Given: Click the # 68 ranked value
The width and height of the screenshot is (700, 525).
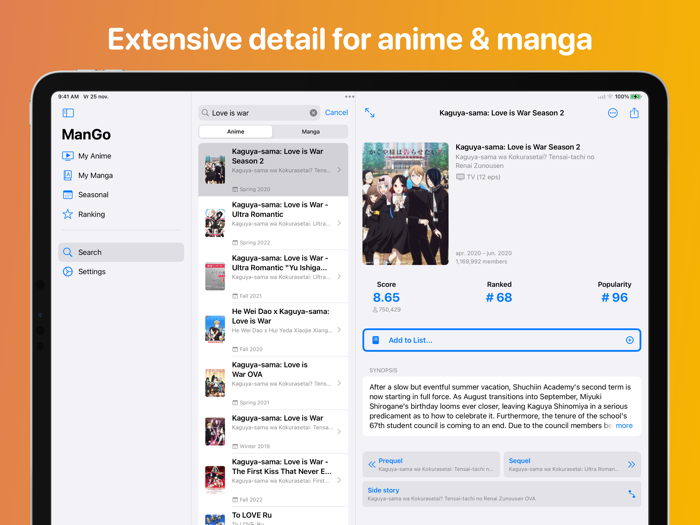Looking at the screenshot, I should 499,297.
